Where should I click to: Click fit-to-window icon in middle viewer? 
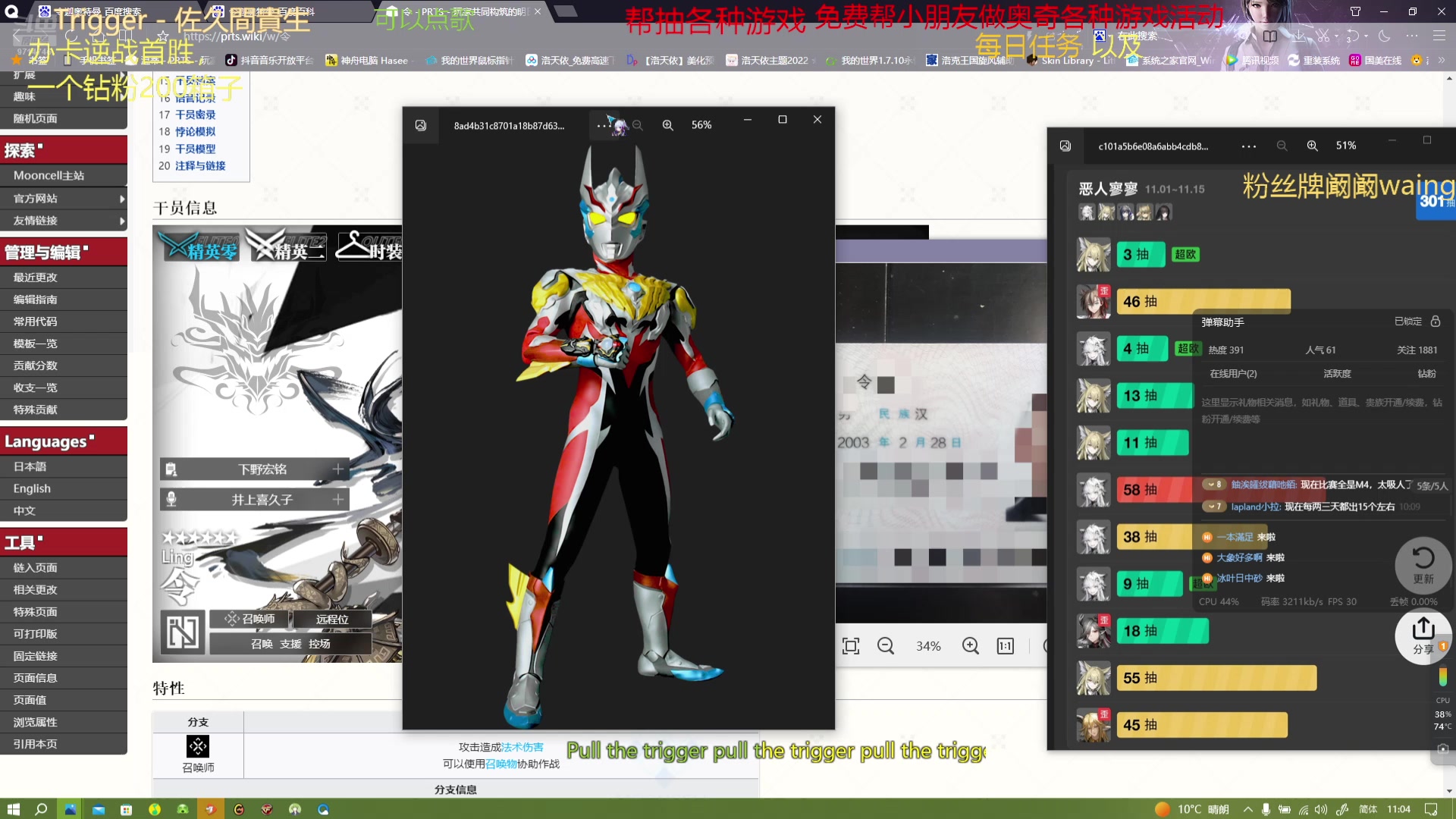coord(851,646)
